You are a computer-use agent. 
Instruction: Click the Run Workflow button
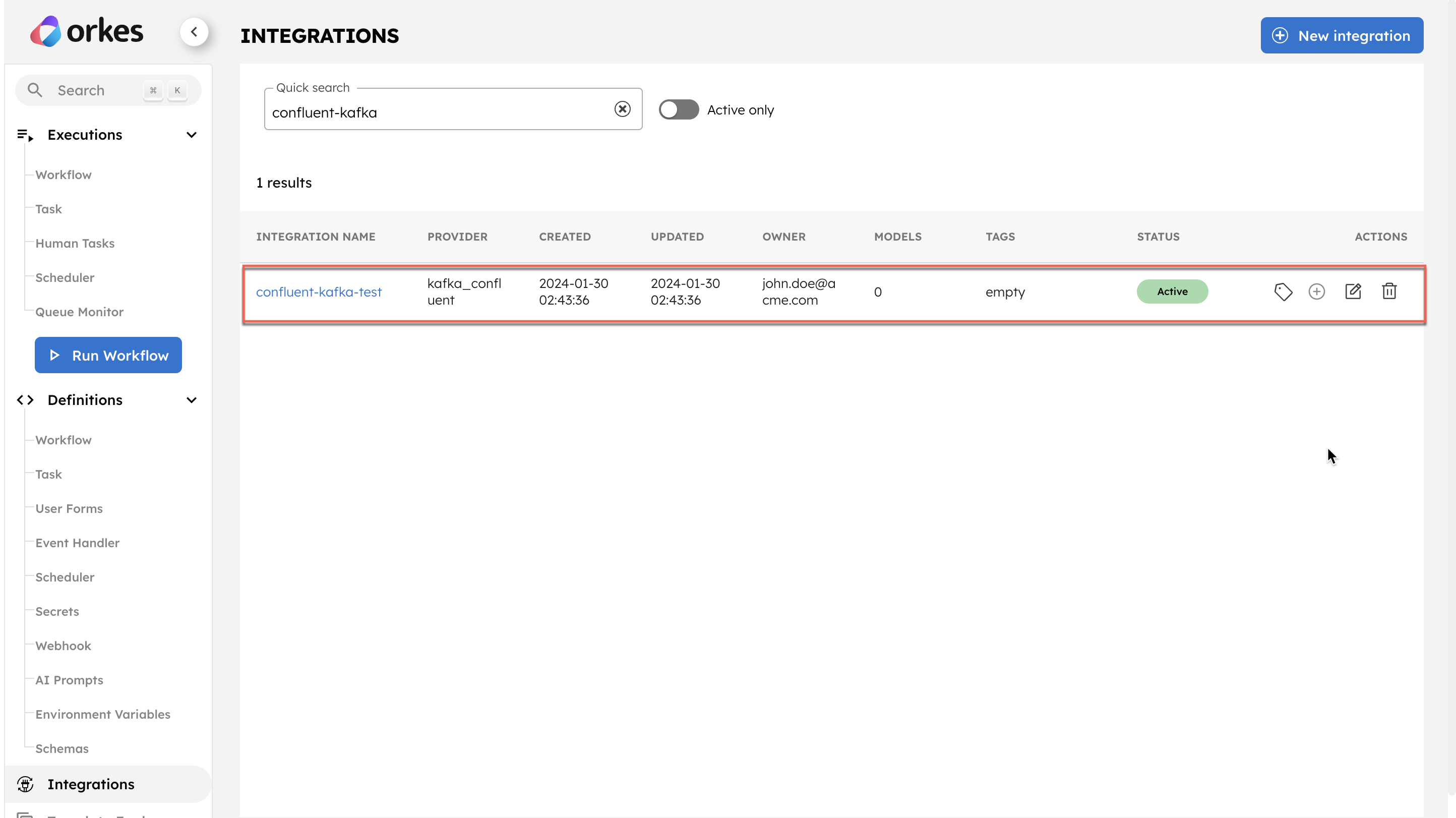pyautogui.click(x=108, y=355)
